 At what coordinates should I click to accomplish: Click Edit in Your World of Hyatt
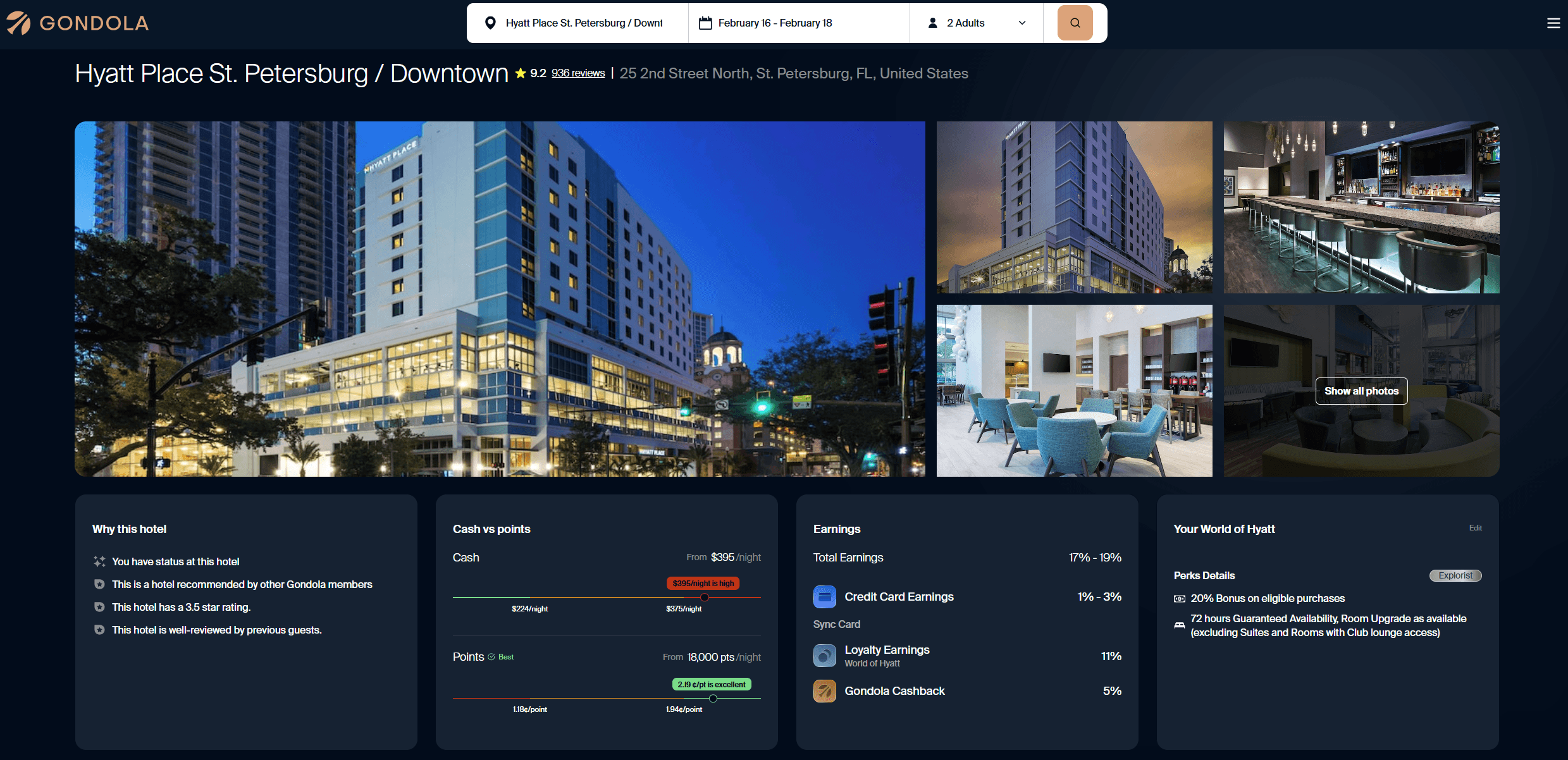click(1475, 528)
